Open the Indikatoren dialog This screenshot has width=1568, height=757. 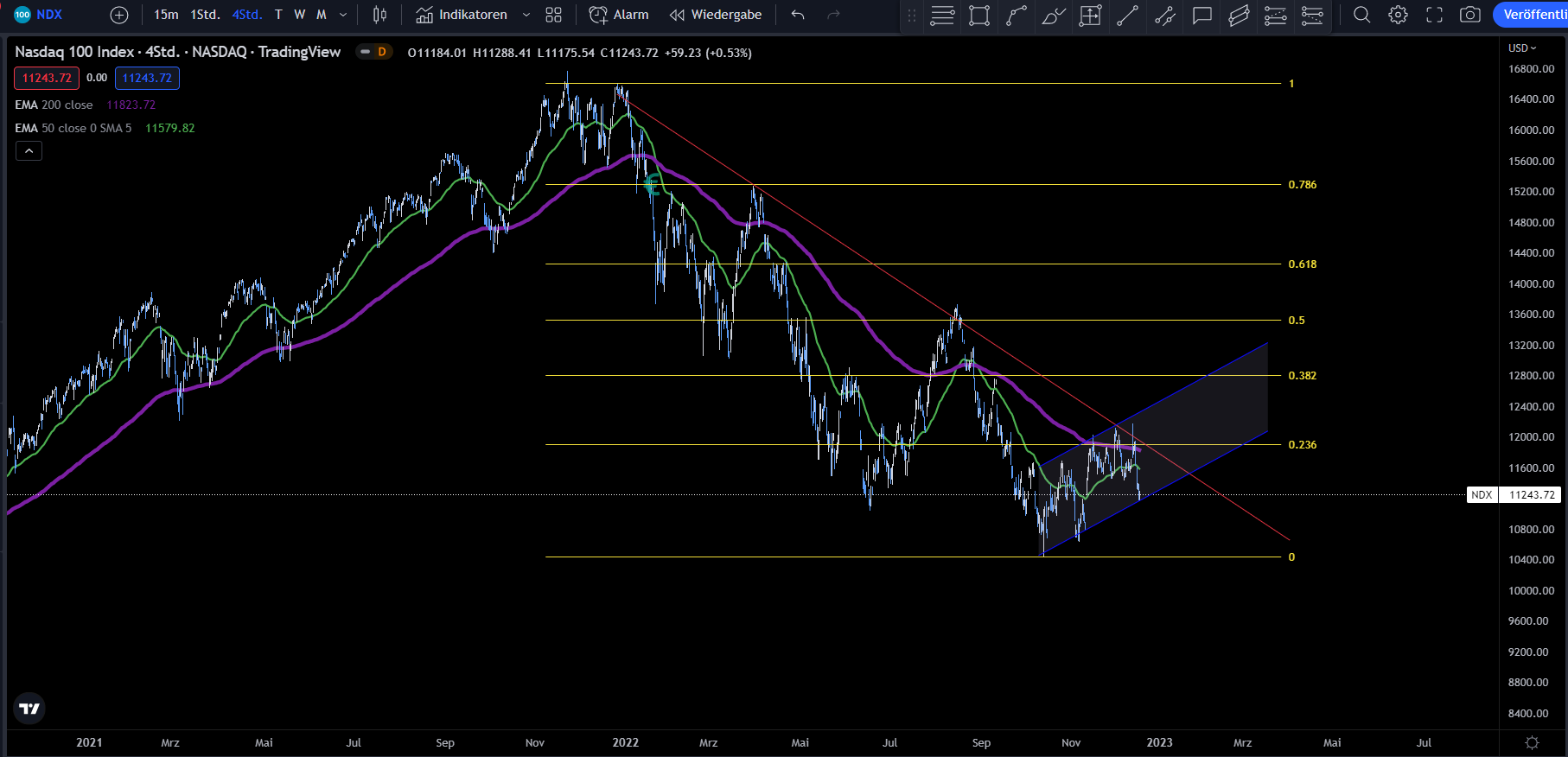(x=462, y=15)
